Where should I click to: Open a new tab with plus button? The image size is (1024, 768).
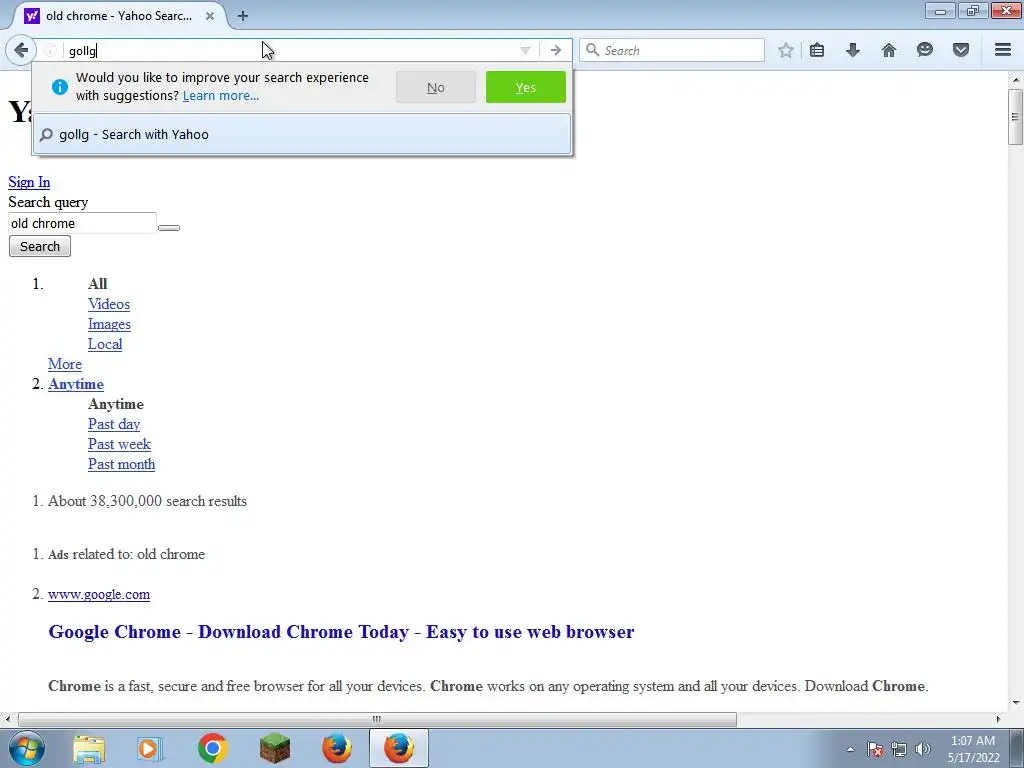[x=243, y=16]
